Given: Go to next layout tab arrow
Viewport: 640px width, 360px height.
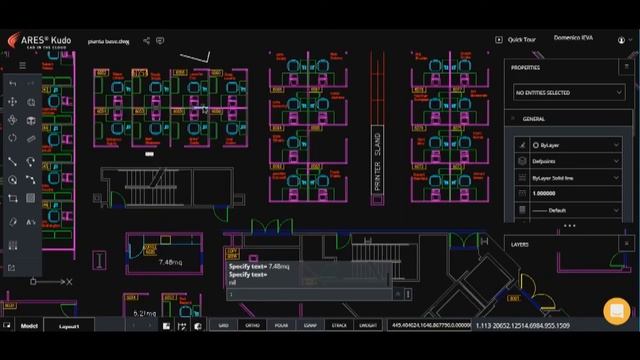Looking at the screenshot, I should pos(149,326).
